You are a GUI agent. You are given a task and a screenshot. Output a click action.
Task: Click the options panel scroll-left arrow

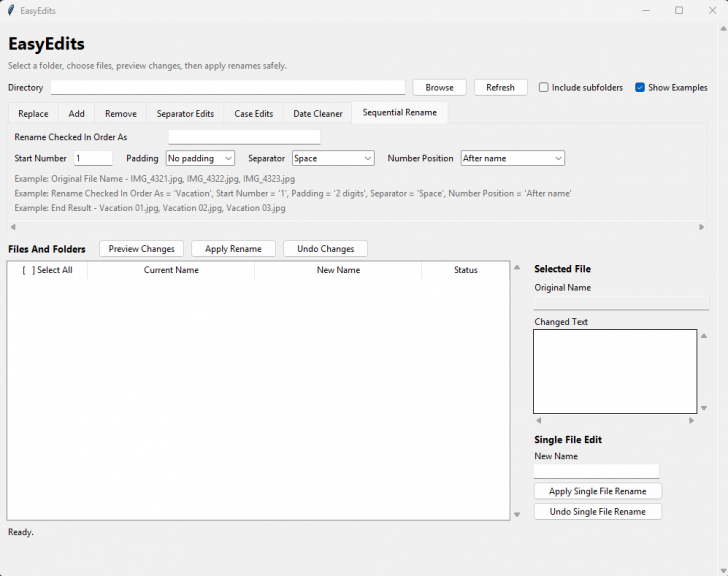[x=13, y=227]
